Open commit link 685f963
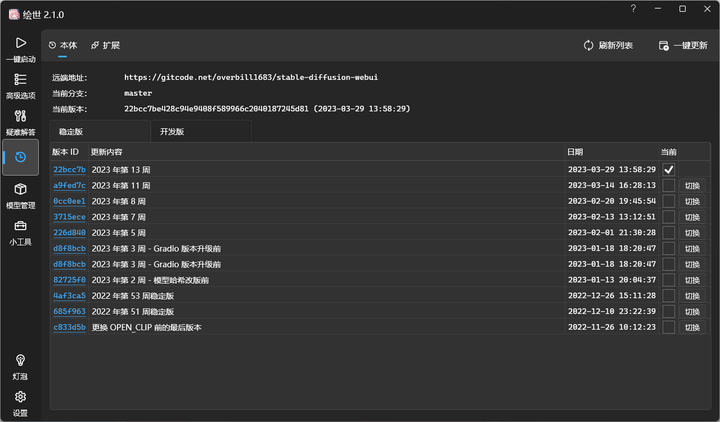The height and width of the screenshot is (422, 720). (69, 311)
